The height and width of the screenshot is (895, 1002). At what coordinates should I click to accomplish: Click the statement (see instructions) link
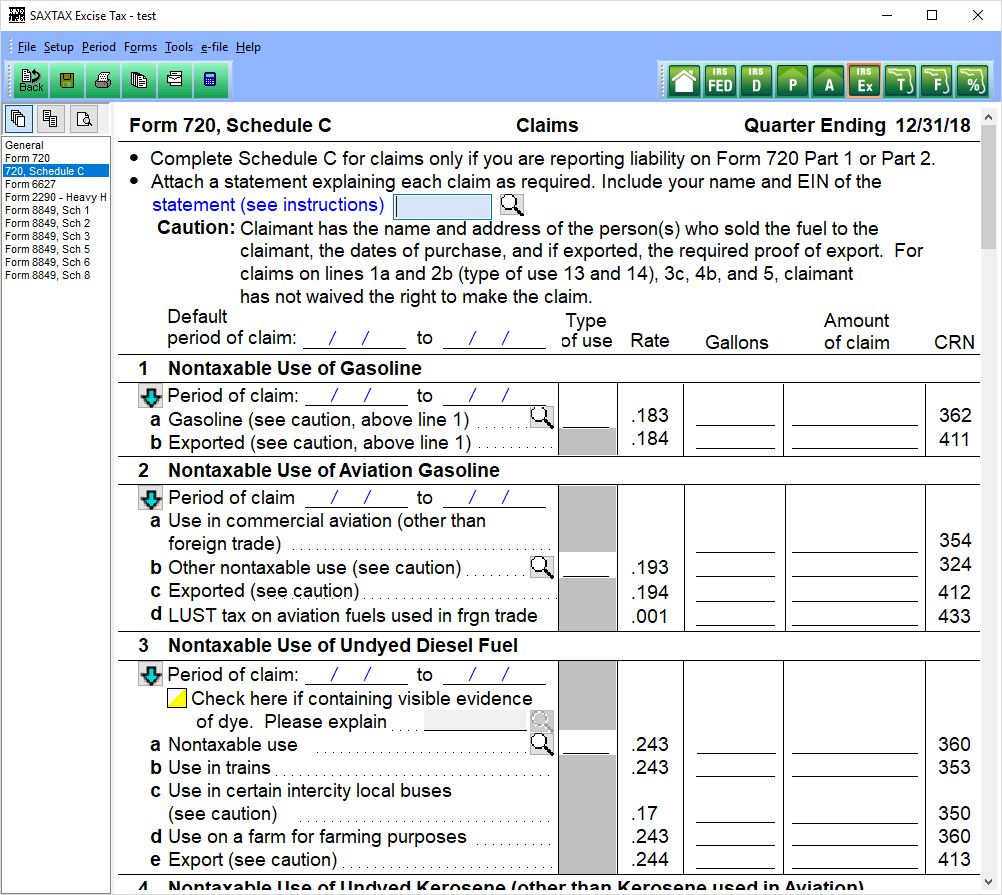click(x=268, y=205)
